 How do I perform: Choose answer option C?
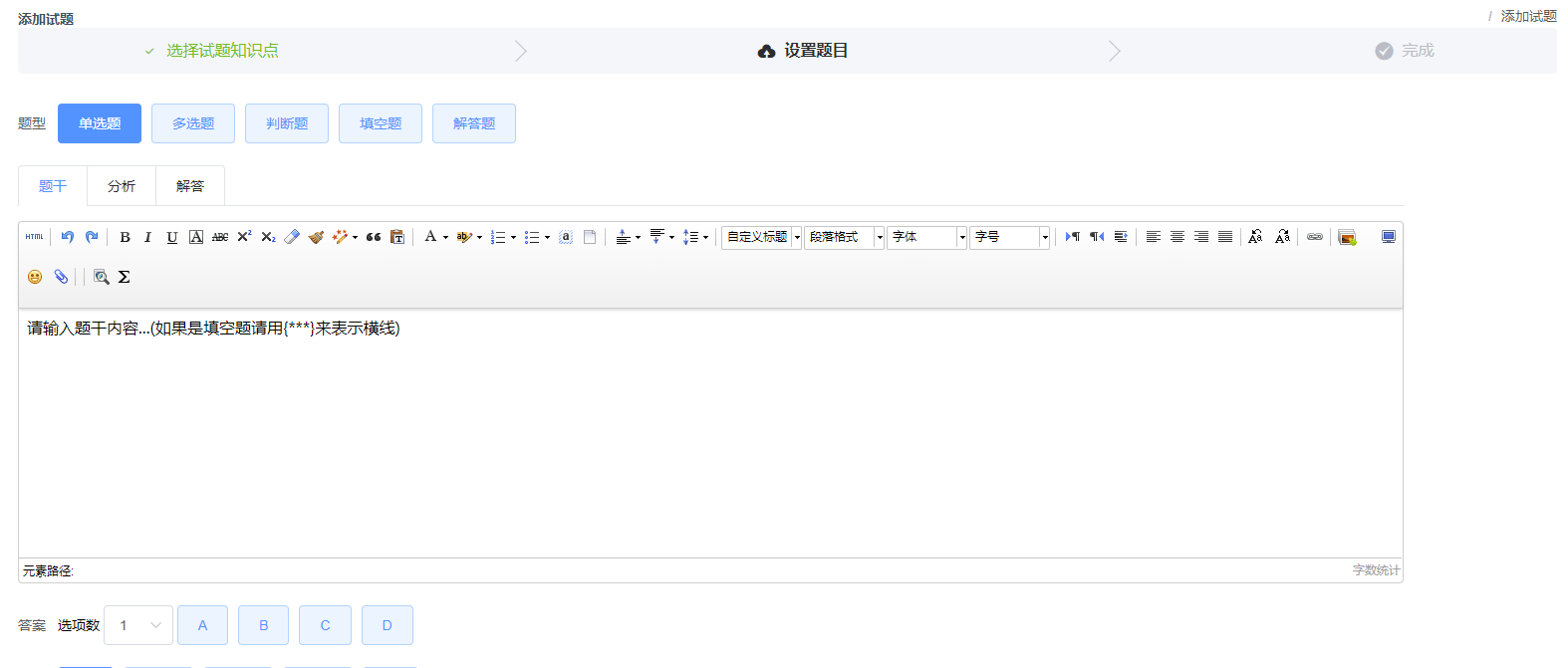coord(325,625)
